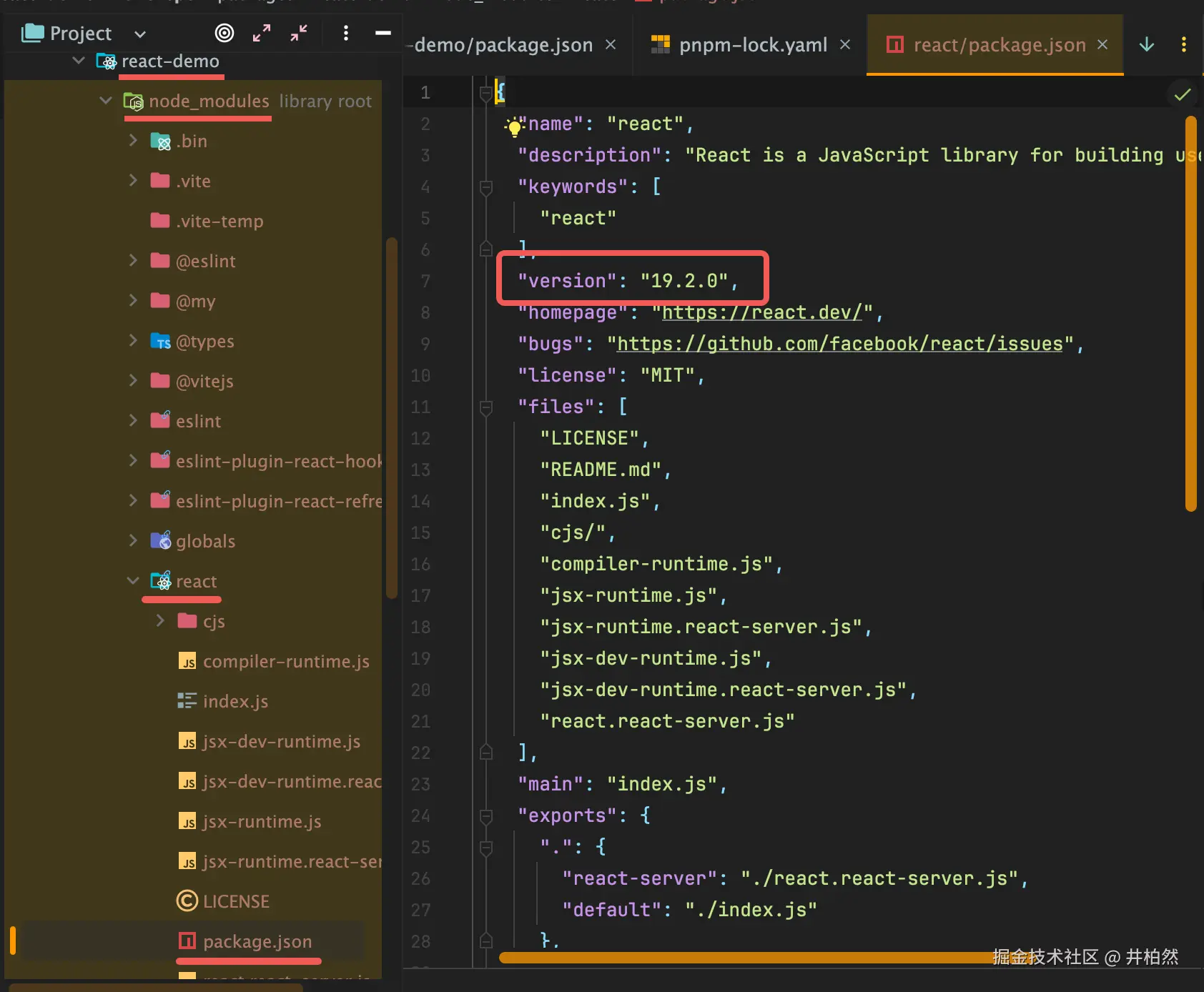Close the react/package.json tab

tap(1102, 44)
